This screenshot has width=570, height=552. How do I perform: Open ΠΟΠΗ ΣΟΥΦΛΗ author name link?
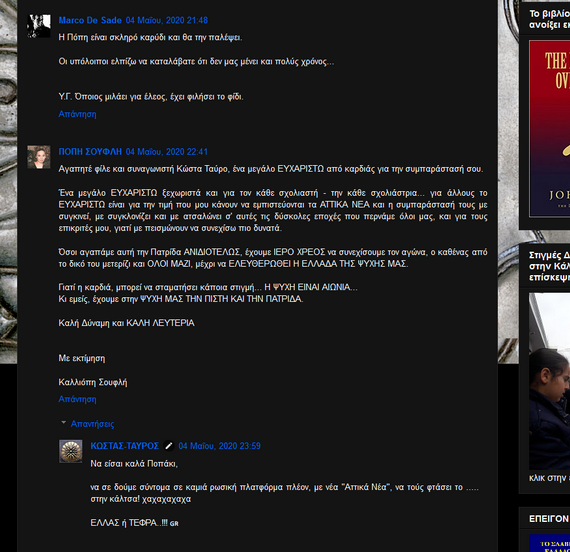pyautogui.click(x=90, y=152)
